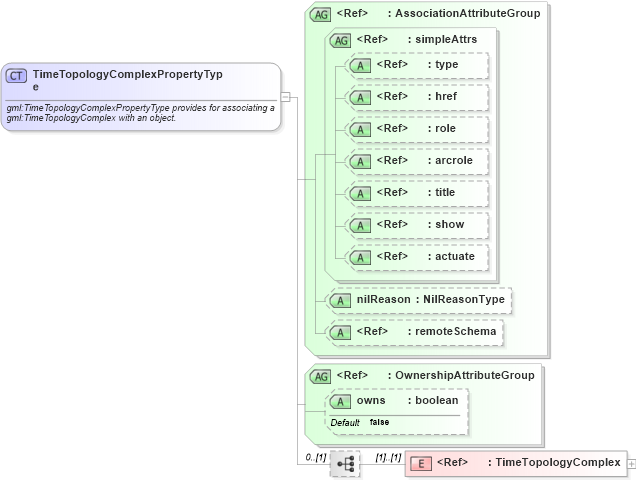Image resolution: width=636 pixels, height=481 pixels.
Task: Click the A icon of actuate attribute
Action: [360, 258]
